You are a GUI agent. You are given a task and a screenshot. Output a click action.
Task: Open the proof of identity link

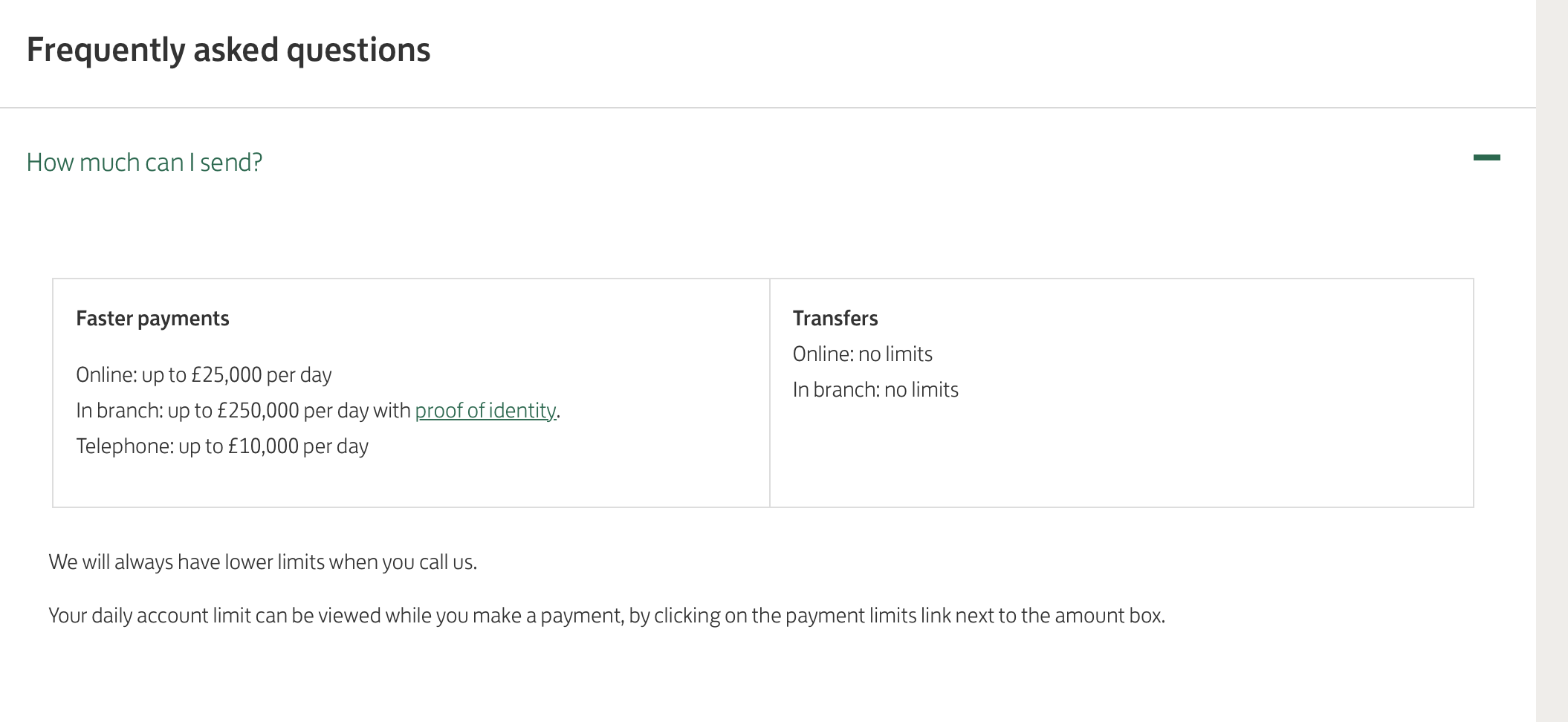pyautogui.click(x=485, y=410)
